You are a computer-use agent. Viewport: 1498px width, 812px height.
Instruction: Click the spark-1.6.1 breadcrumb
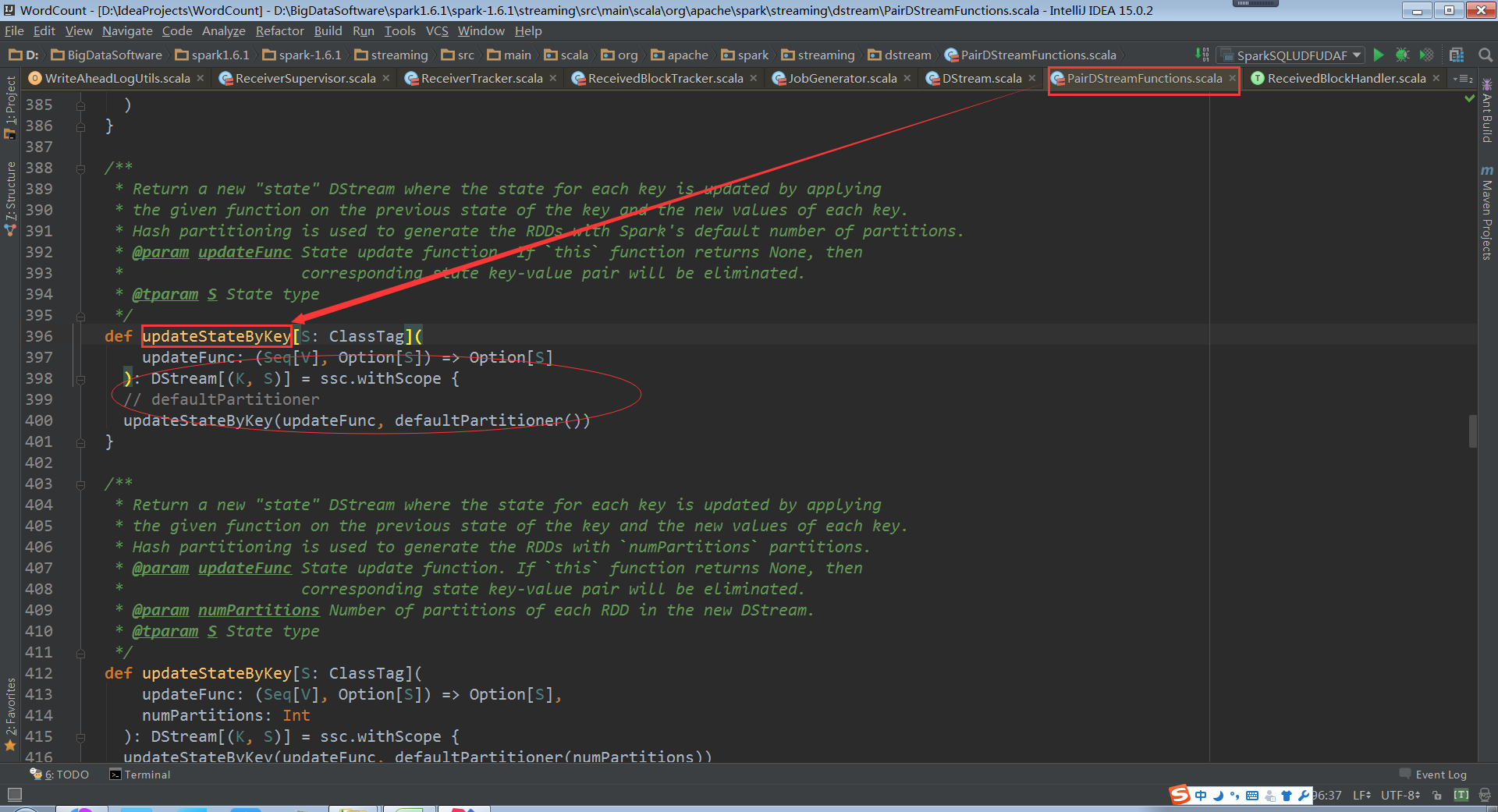[302, 55]
